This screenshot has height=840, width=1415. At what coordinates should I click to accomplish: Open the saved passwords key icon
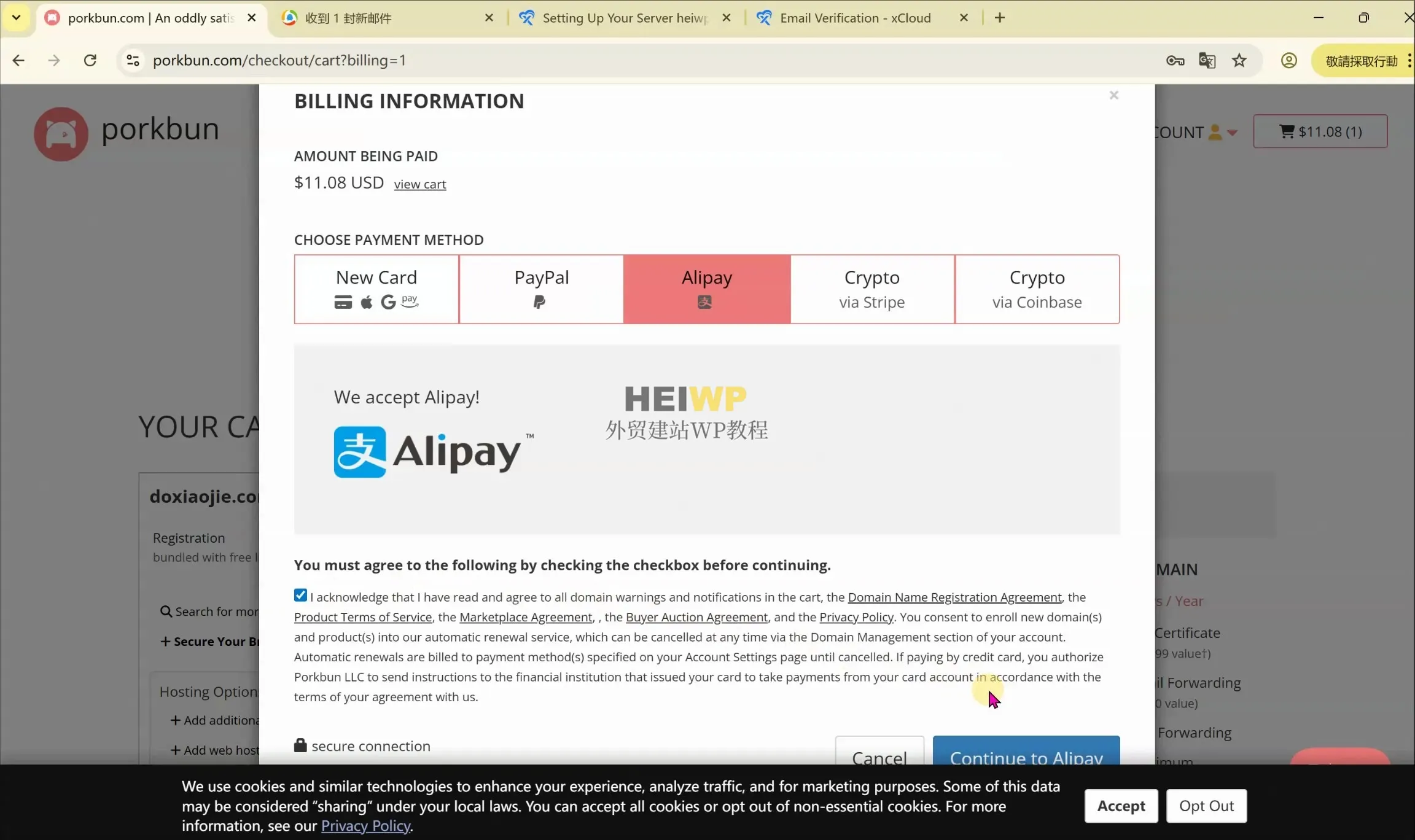point(1175,60)
